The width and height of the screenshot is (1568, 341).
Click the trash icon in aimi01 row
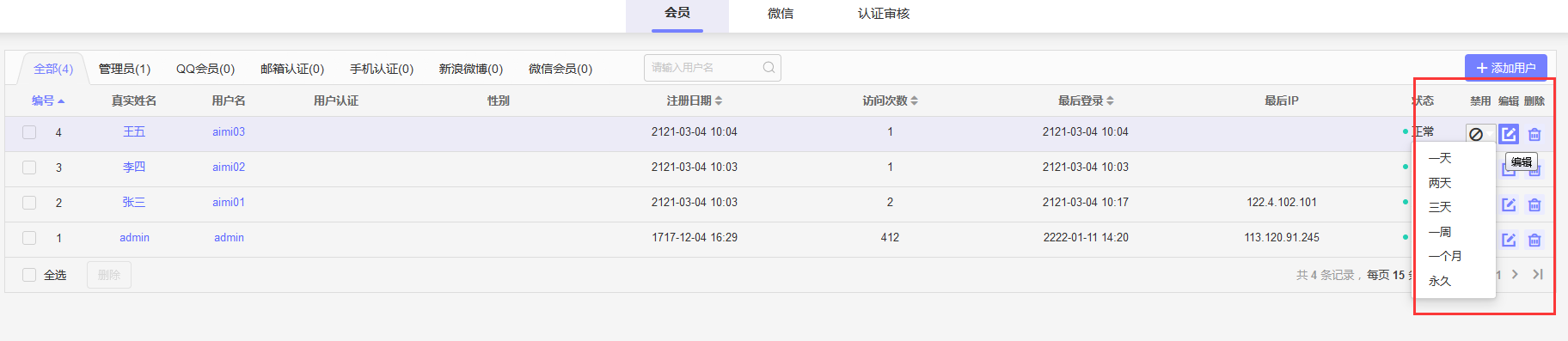click(x=1534, y=204)
